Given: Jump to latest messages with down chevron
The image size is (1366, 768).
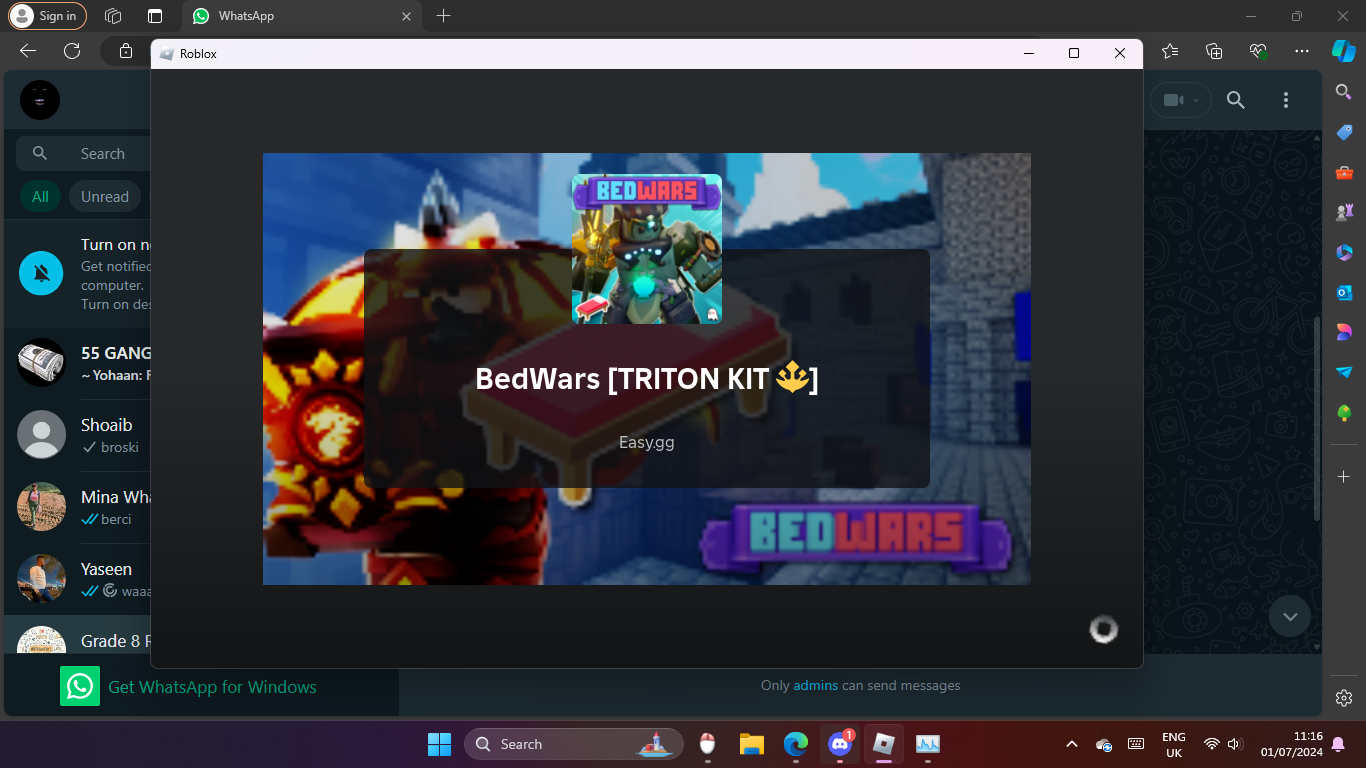Looking at the screenshot, I should (x=1290, y=616).
